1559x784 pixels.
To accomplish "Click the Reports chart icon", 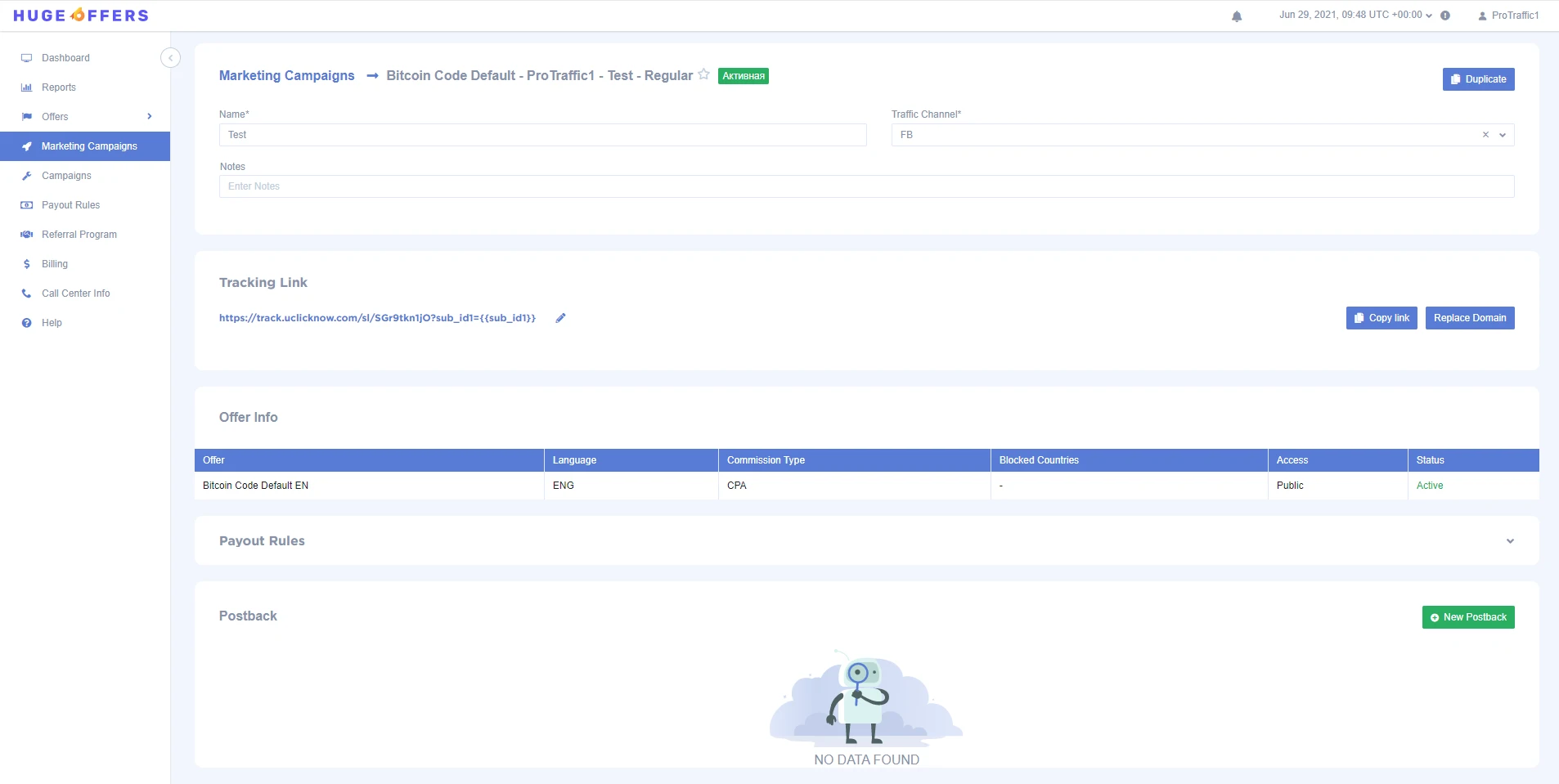I will [x=26, y=87].
